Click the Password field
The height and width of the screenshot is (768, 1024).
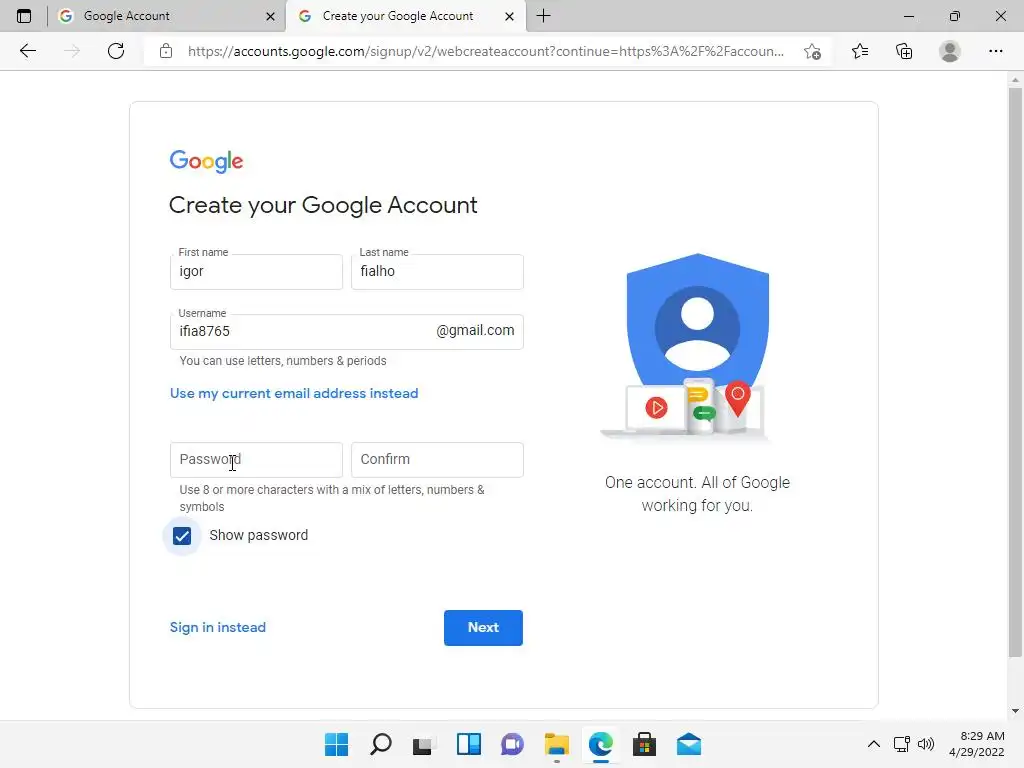[x=256, y=460]
